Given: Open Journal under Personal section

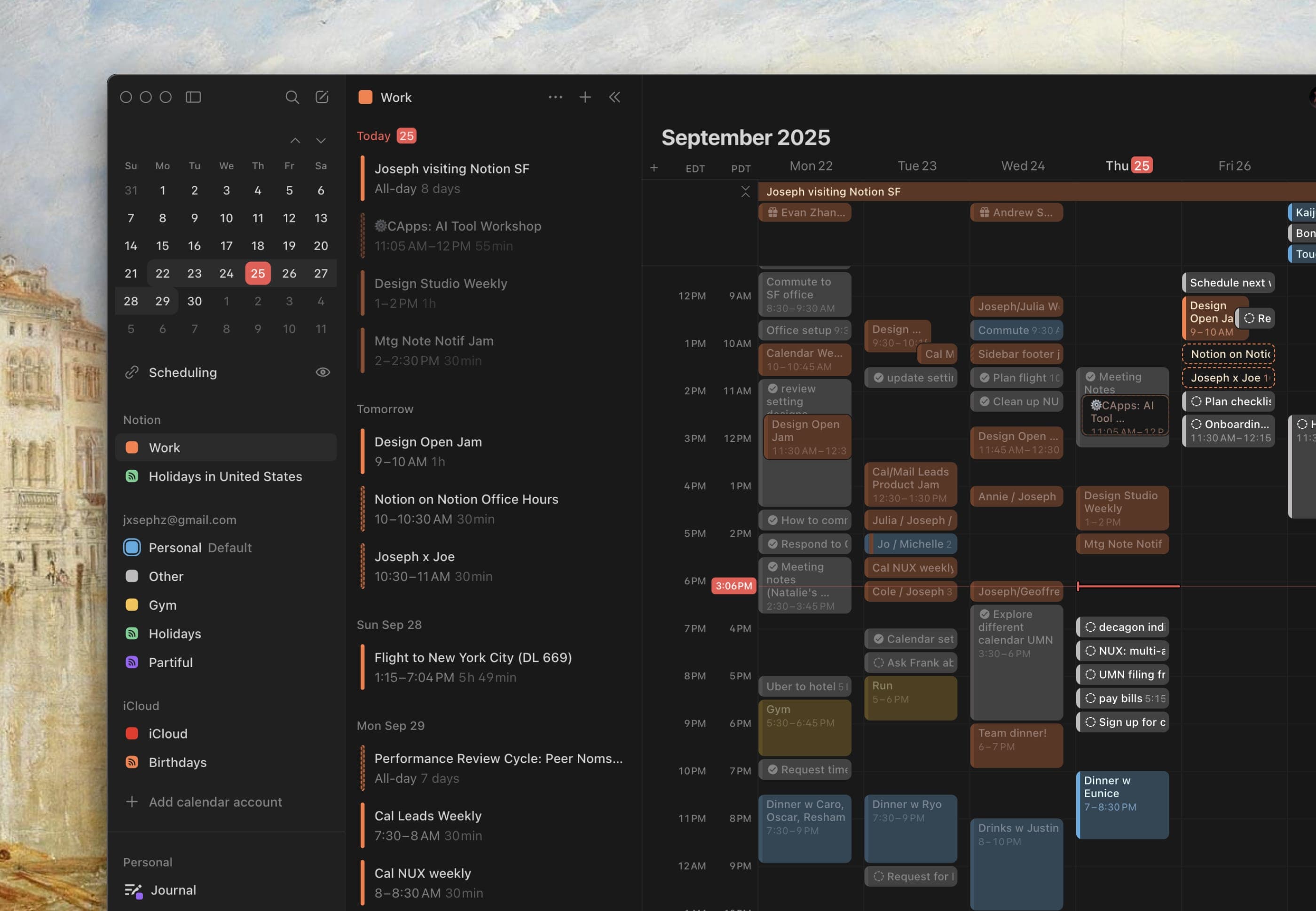Looking at the screenshot, I should 173,890.
